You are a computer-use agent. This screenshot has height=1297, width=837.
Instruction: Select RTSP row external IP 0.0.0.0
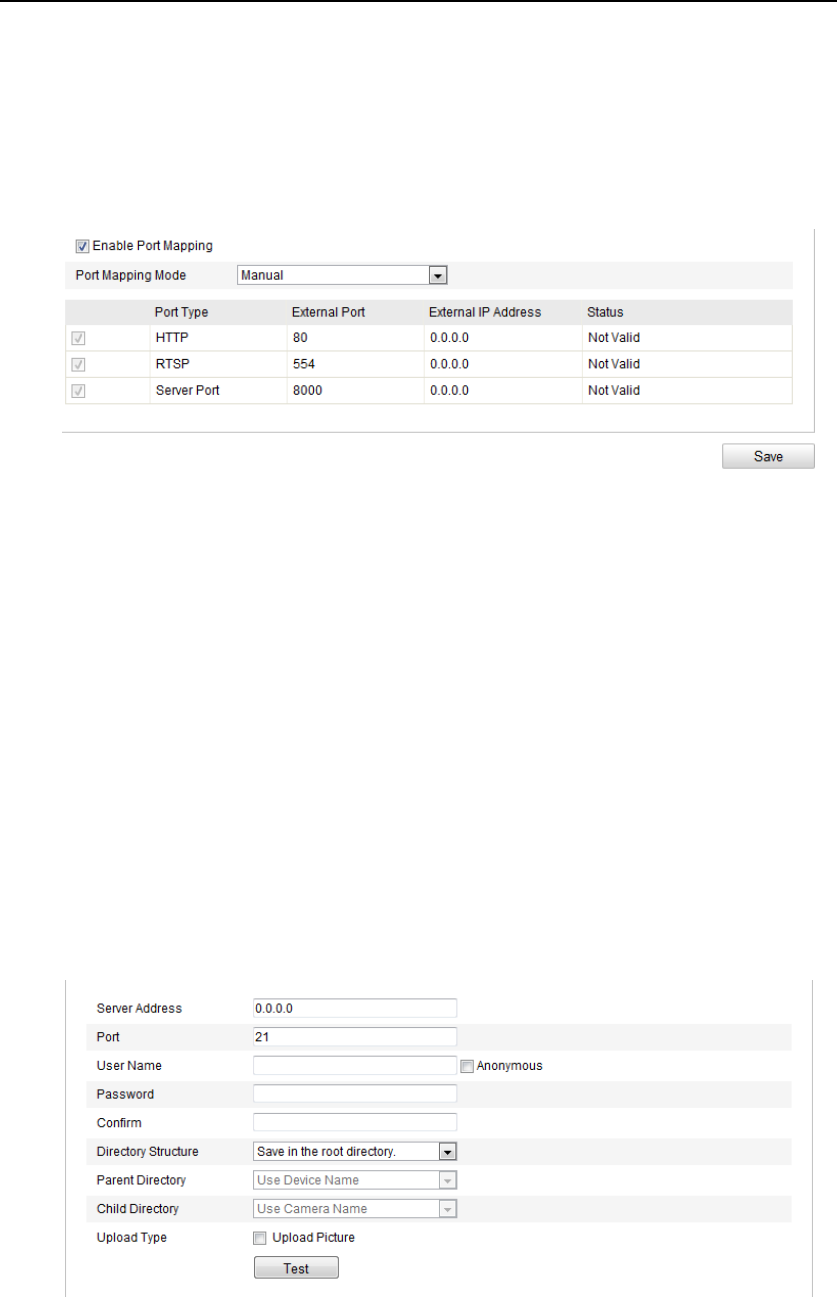(449, 364)
